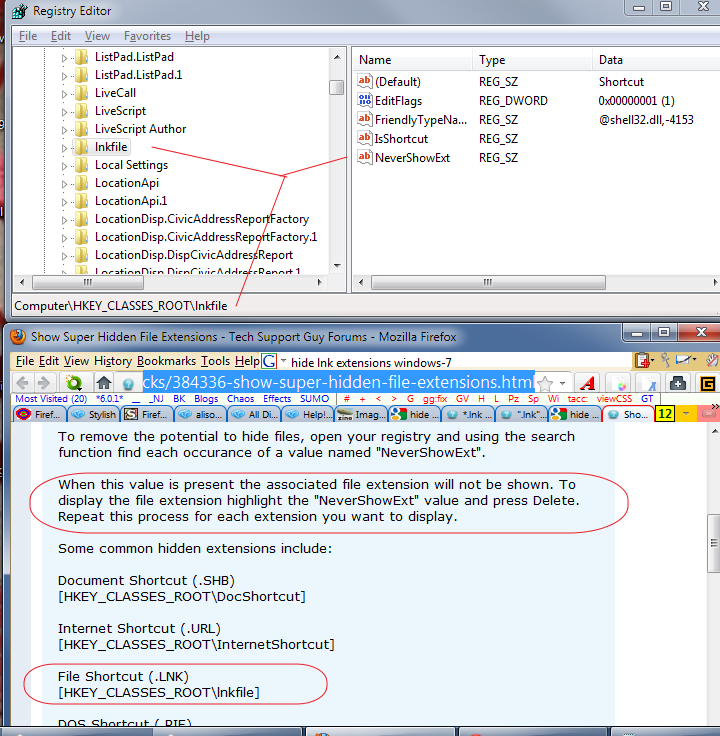
Task: Click registry tree scroll down arrow
Action: click(337, 266)
